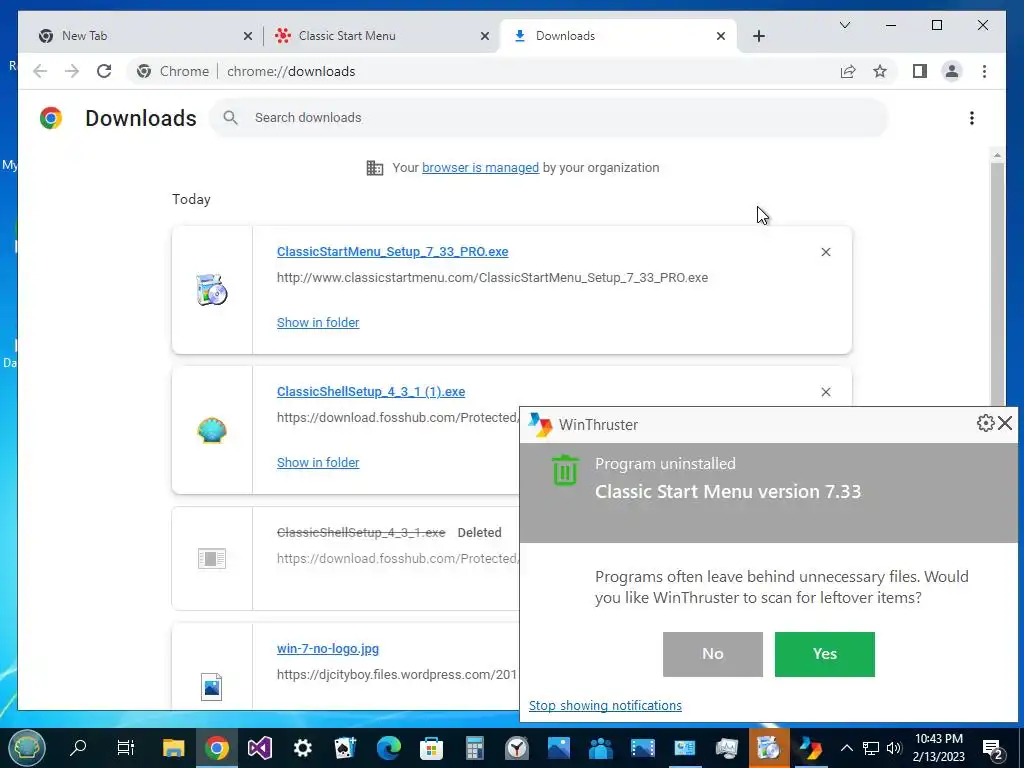Viewport: 1024px width, 768px height.
Task: Open Microsoft Store from taskbar
Action: (x=431, y=747)
